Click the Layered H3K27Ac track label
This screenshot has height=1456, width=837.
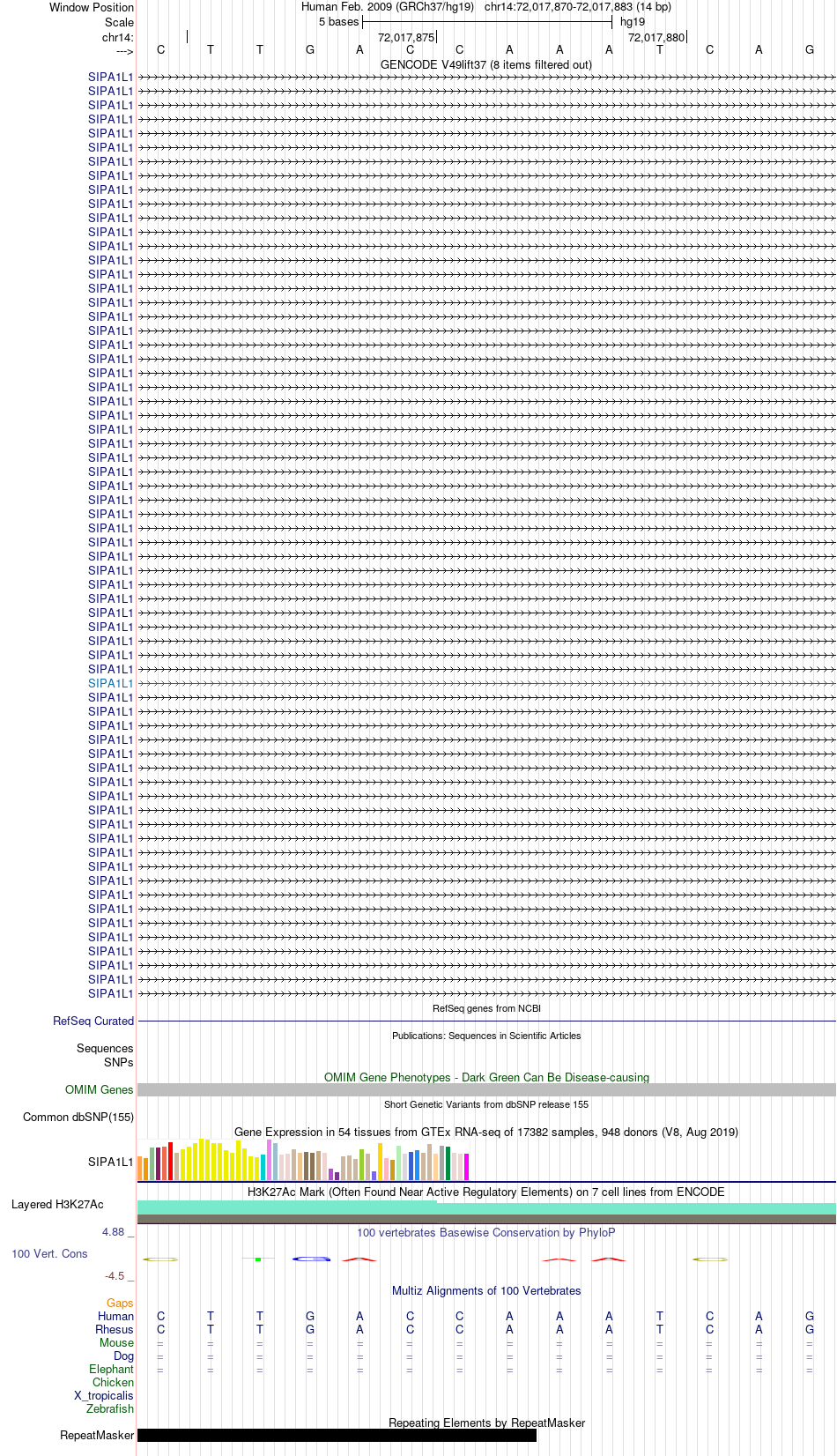pyautogui.click(x=57, y=1204)
